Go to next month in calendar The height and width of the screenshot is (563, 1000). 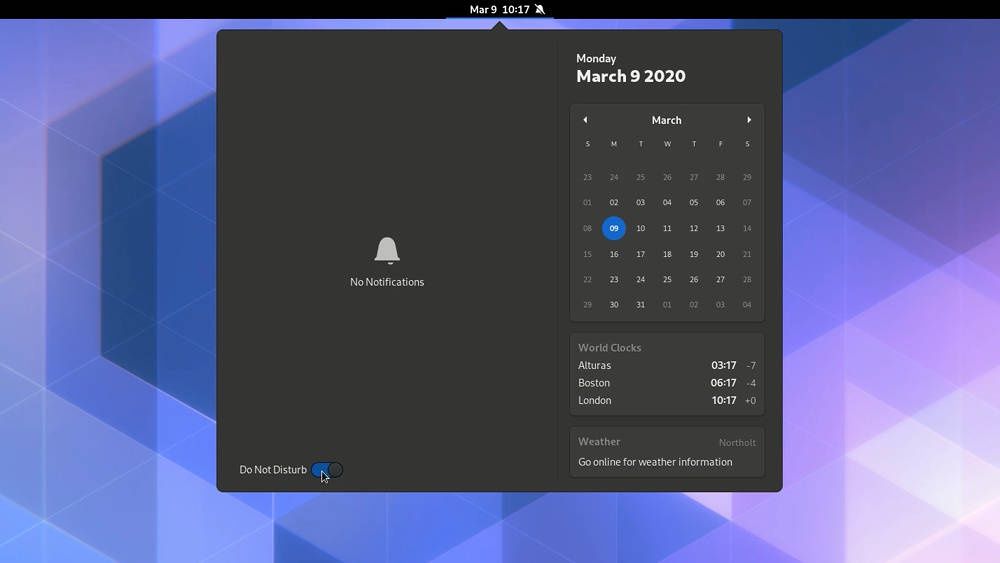click(x=749, y=120)
